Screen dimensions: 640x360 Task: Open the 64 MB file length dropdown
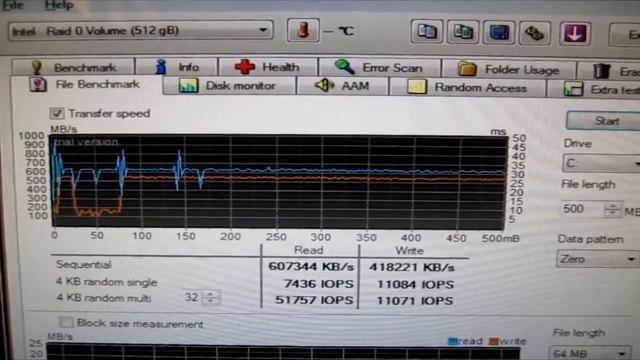point(589,353)
